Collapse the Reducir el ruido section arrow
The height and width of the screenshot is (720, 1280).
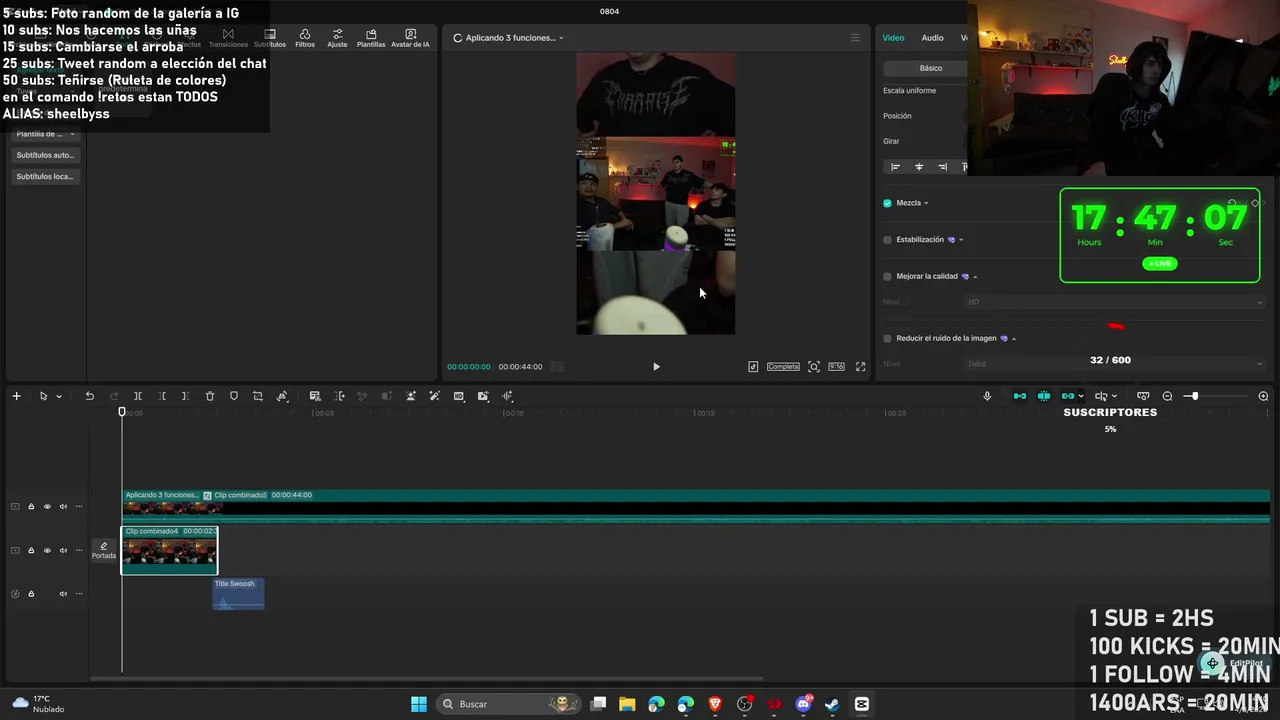(x=1014, y=338)
